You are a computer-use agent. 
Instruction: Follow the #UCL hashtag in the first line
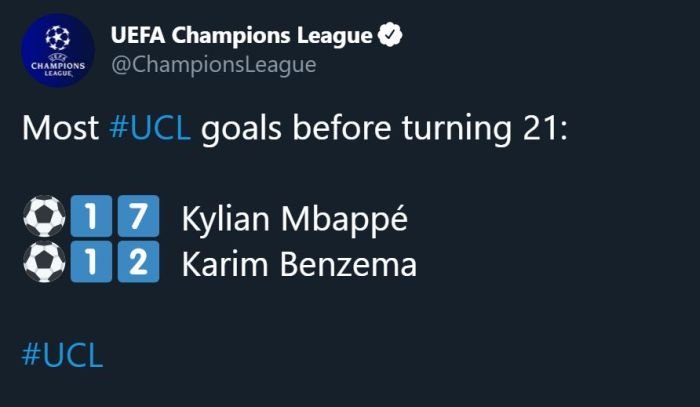(x=150, y=128)
